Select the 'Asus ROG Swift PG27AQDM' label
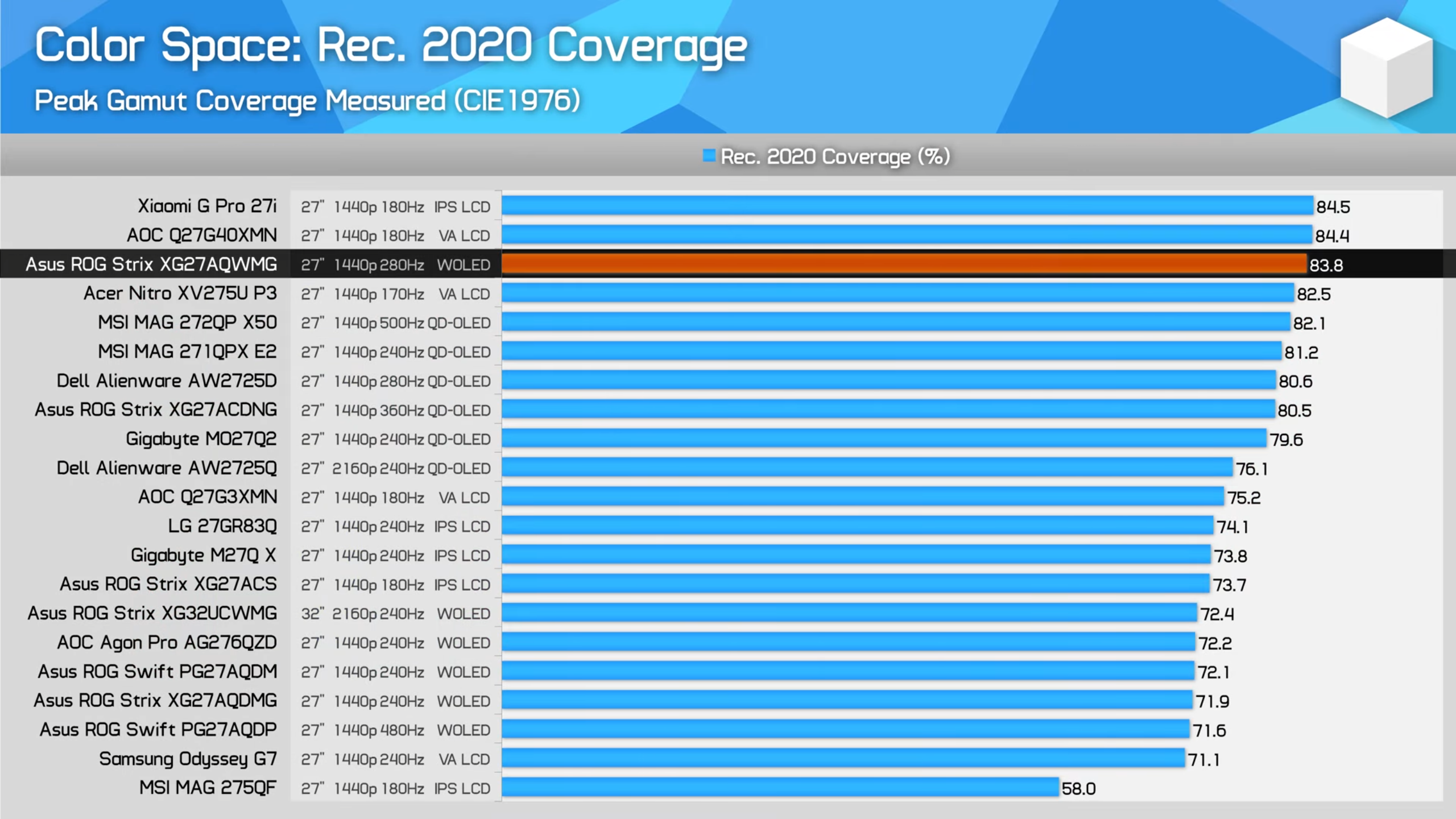Image resolution: width=1456 pixels, height=819 pixels. pyautogui.click(x=158, y=672)
